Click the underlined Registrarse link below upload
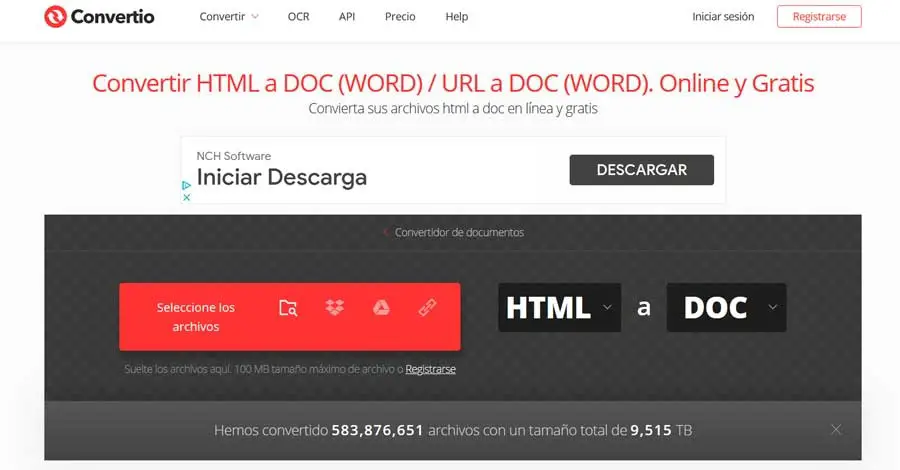The height and width of the screenshot is (470, 900). pos(430,369)
